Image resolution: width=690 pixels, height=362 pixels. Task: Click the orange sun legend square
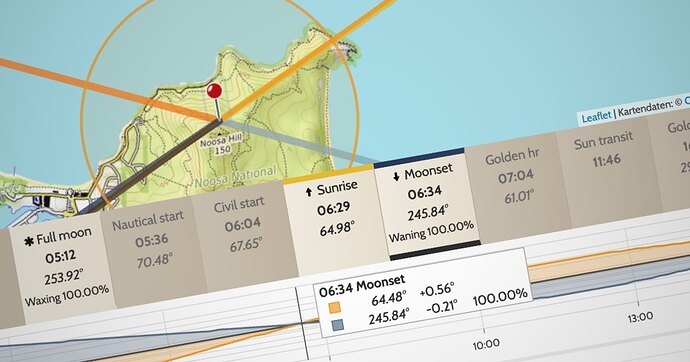pos(335,308)
